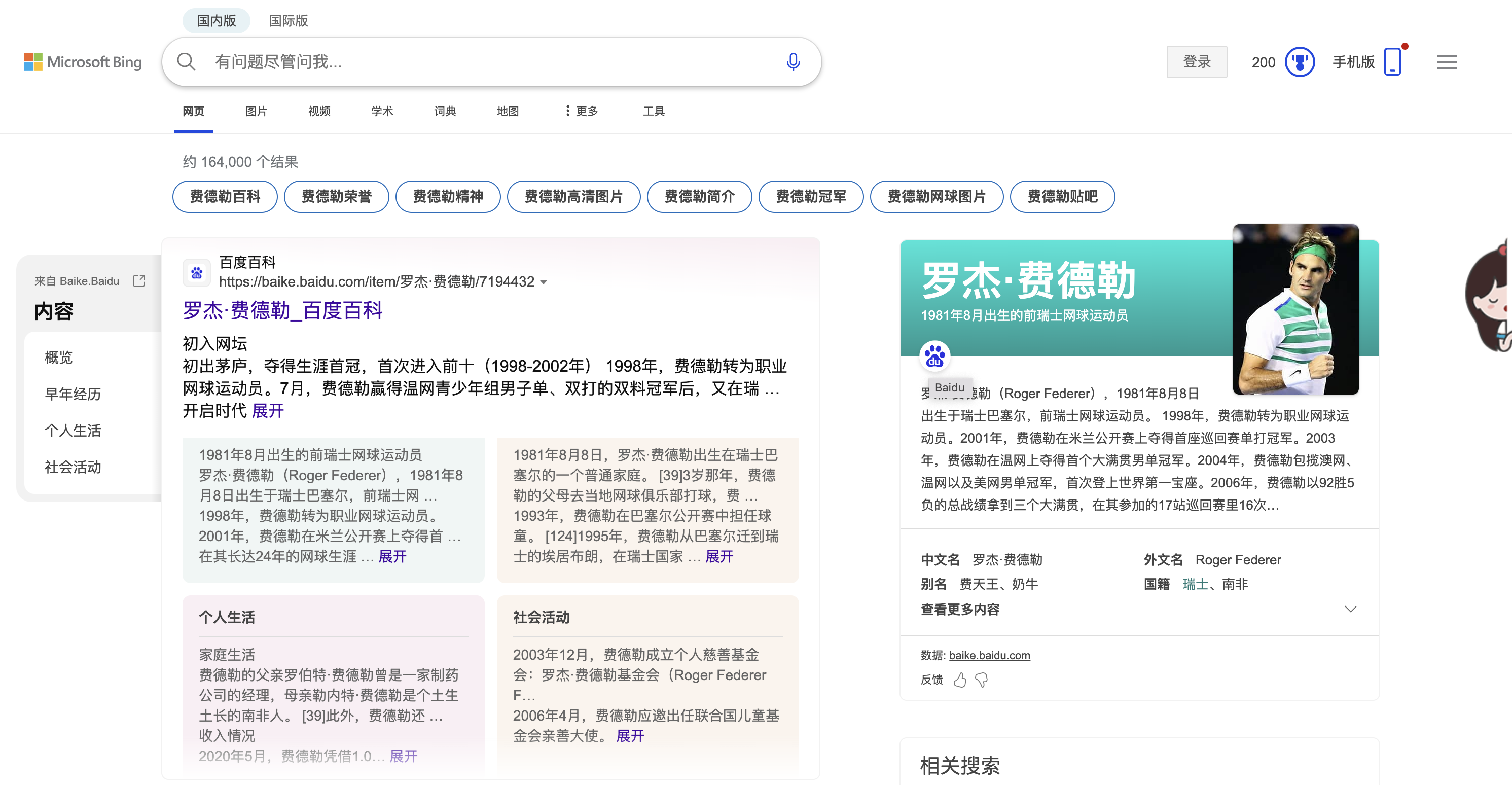Click the cartoon girl mascot
This screenshot has height=785, width=1512.
pos(1489,297)
